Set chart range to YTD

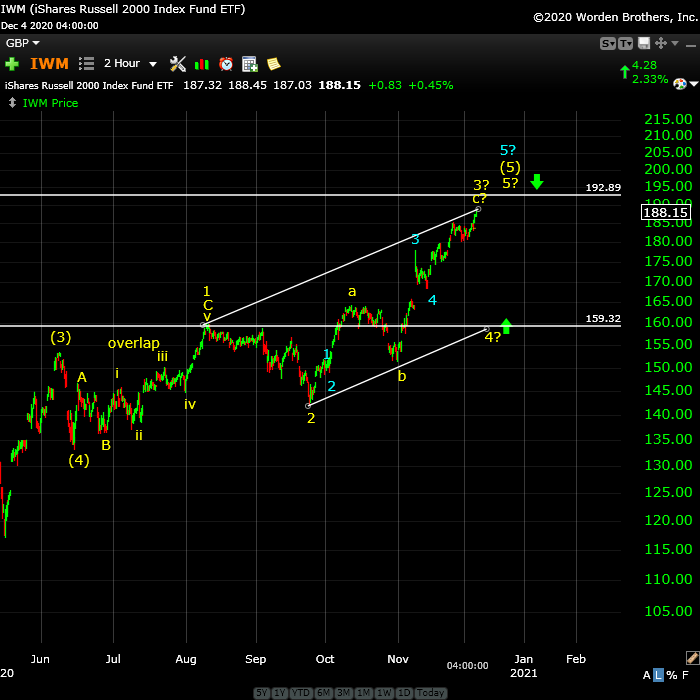tap(301, 692)
